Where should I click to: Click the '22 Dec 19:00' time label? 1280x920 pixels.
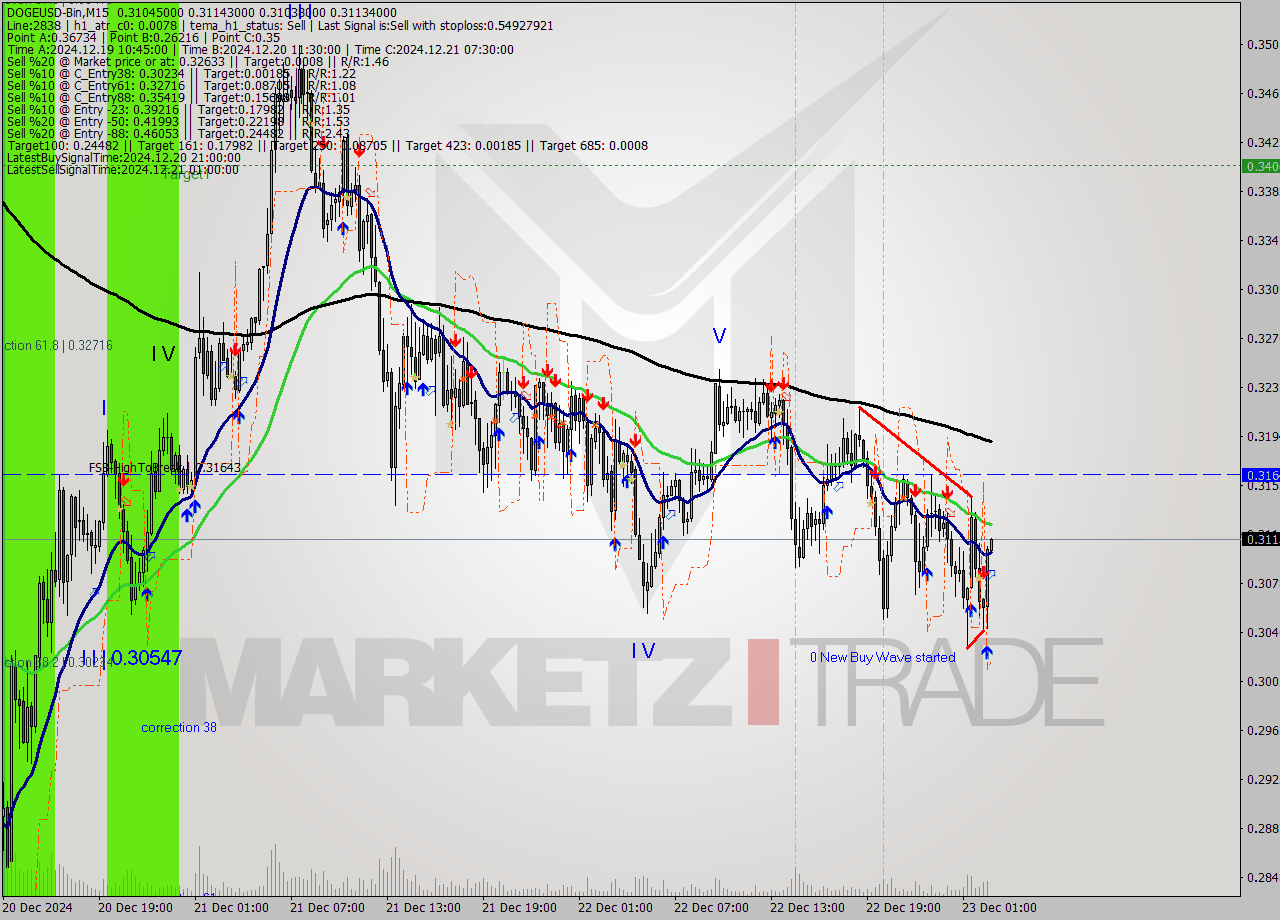(902, 908)
